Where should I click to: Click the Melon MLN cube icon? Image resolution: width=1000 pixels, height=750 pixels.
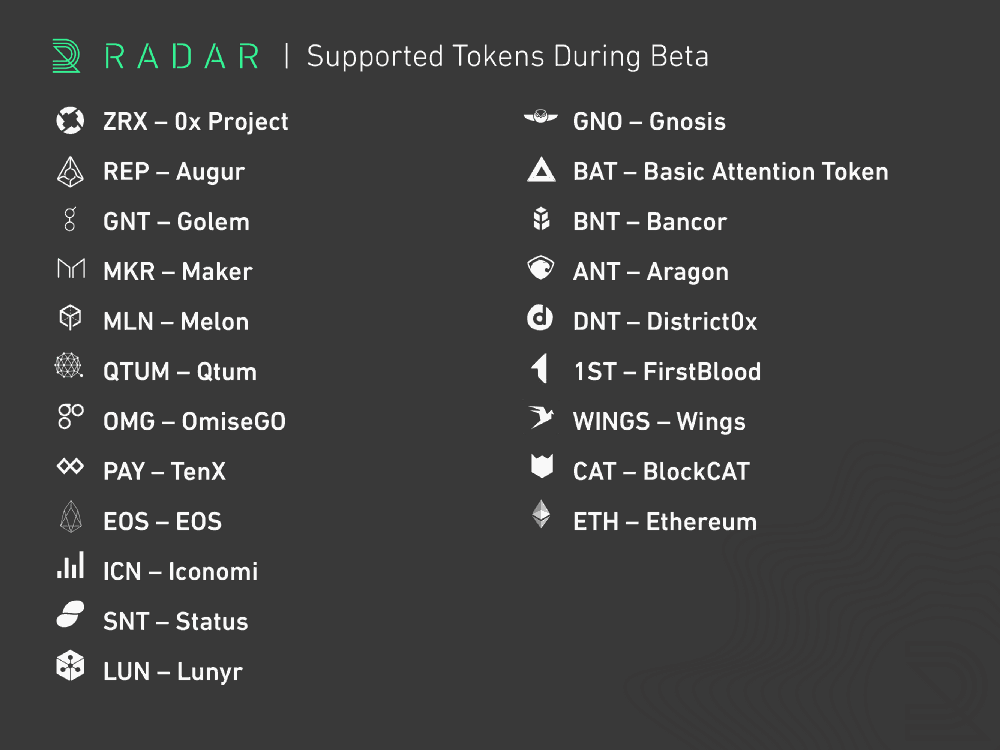coord(70,317)
